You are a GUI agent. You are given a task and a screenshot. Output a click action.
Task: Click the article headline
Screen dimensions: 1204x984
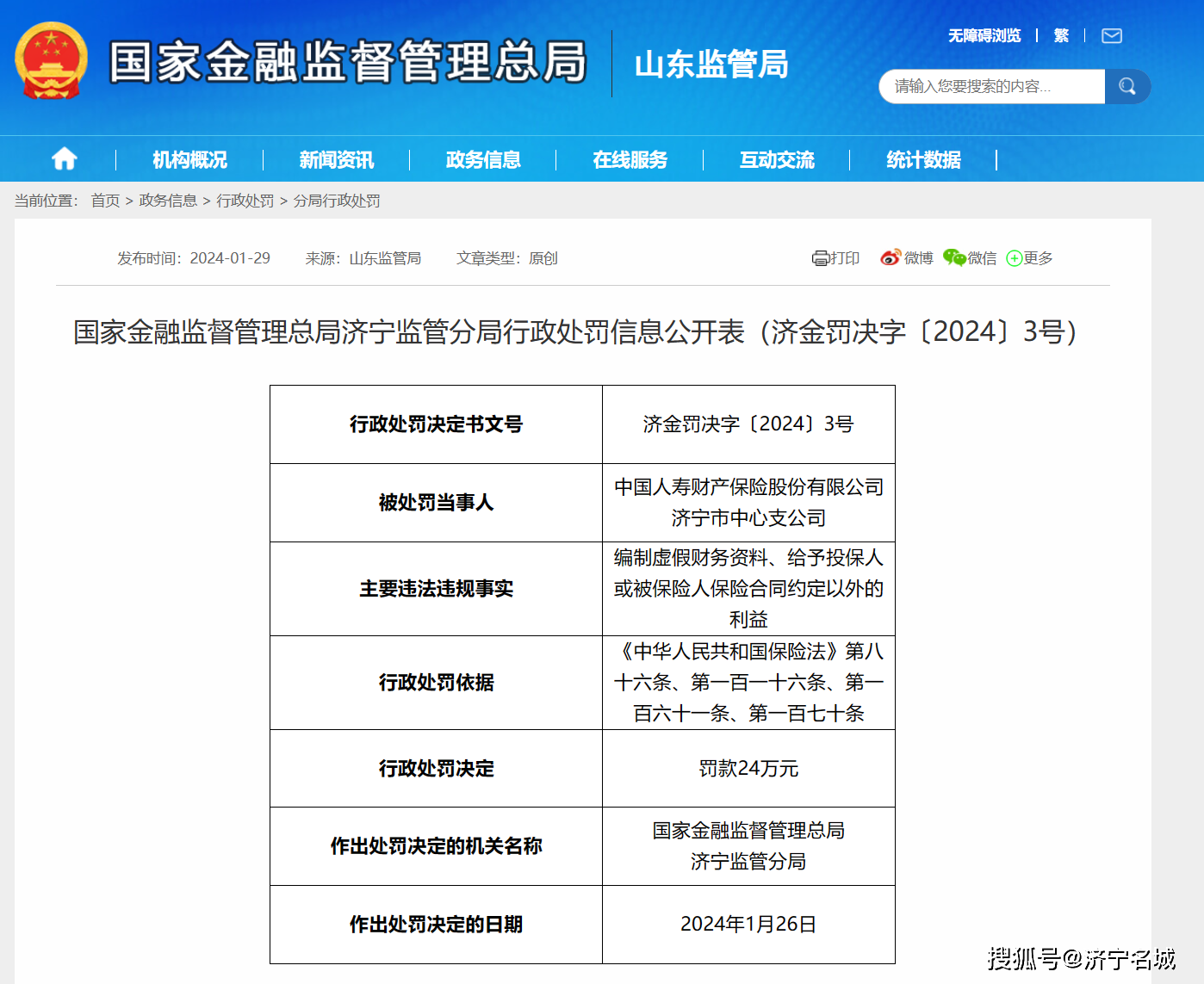coord(576,331)
